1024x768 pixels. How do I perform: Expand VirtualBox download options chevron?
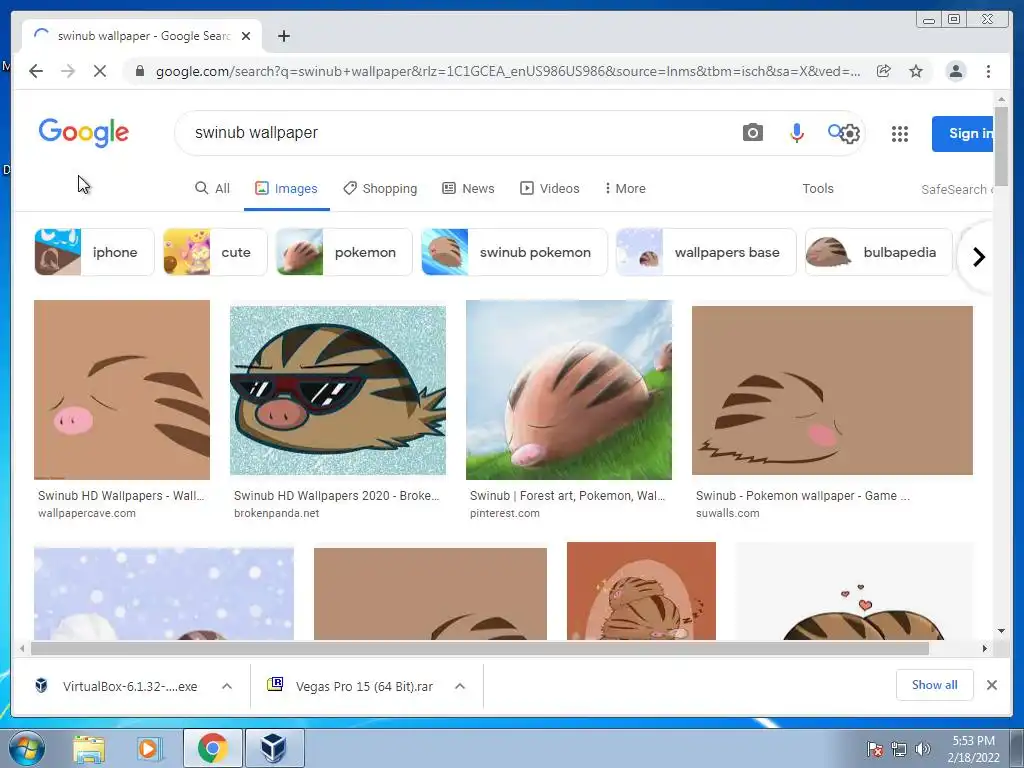[227, 686]
